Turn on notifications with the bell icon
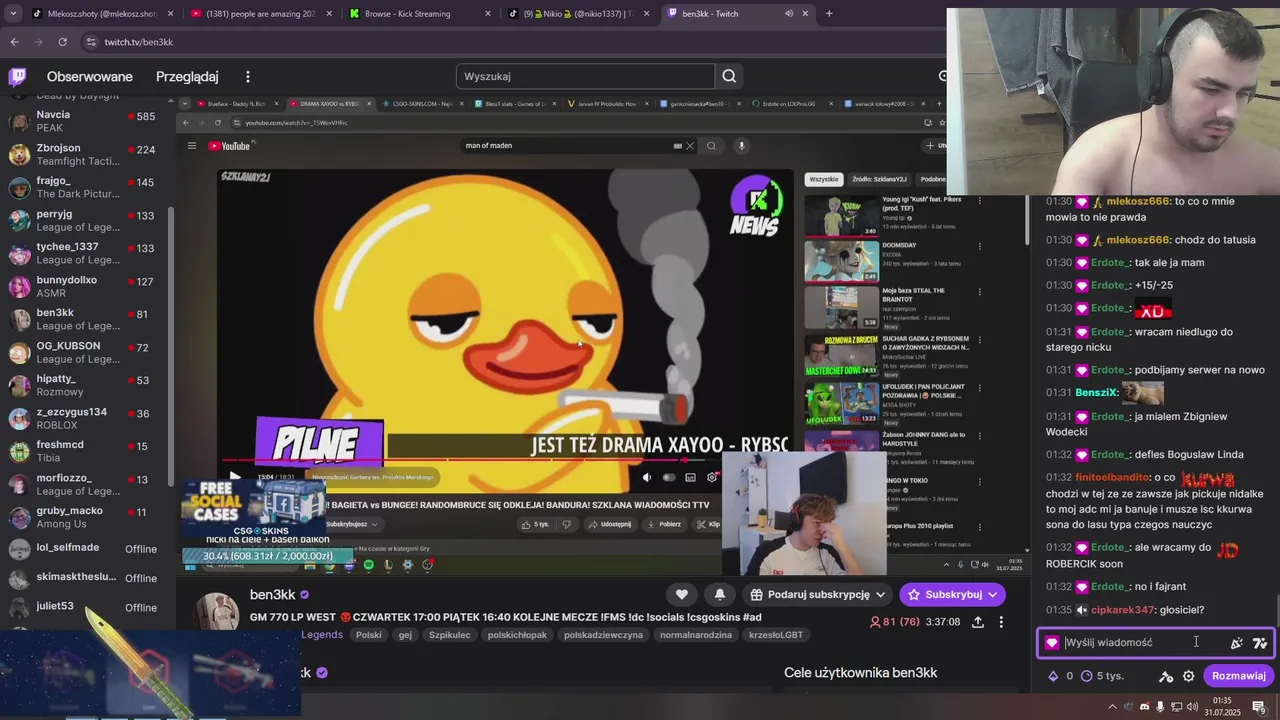 point(719,594)
